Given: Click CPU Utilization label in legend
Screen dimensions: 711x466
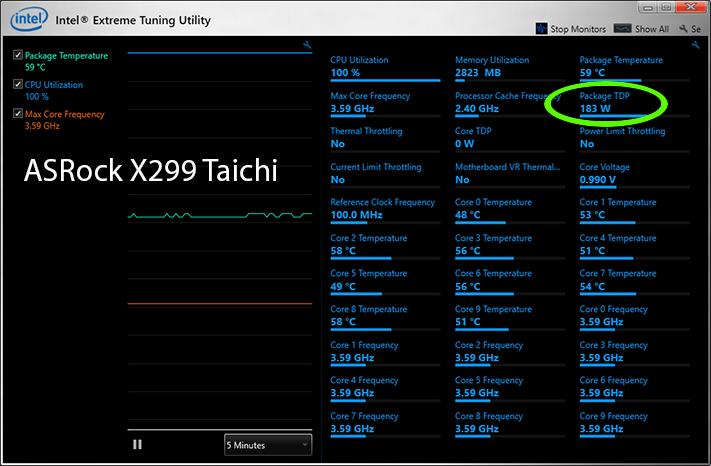Looking at the screenshot, I should click(x=54, y=85).
